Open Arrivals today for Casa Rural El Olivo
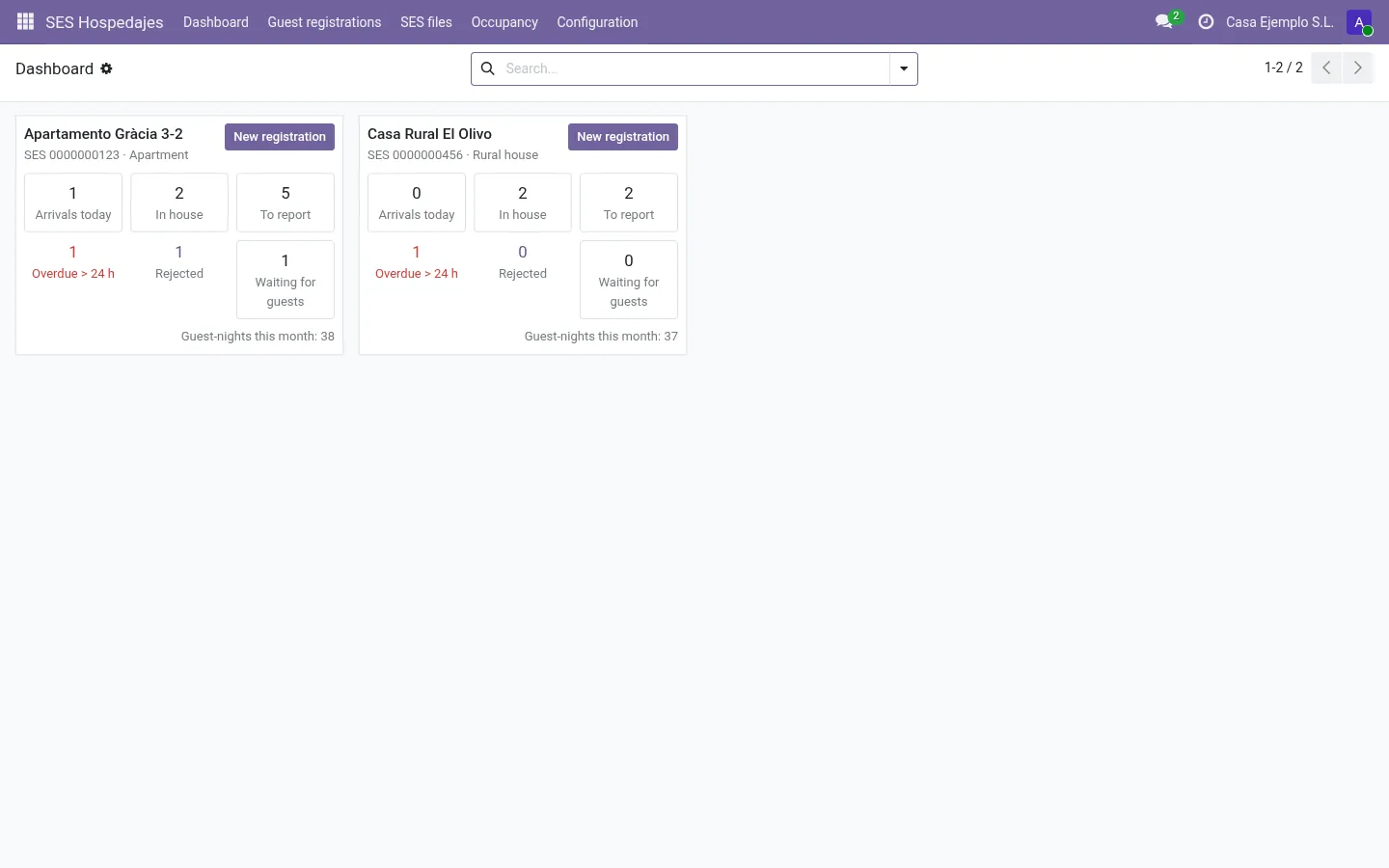 (417, 203)
